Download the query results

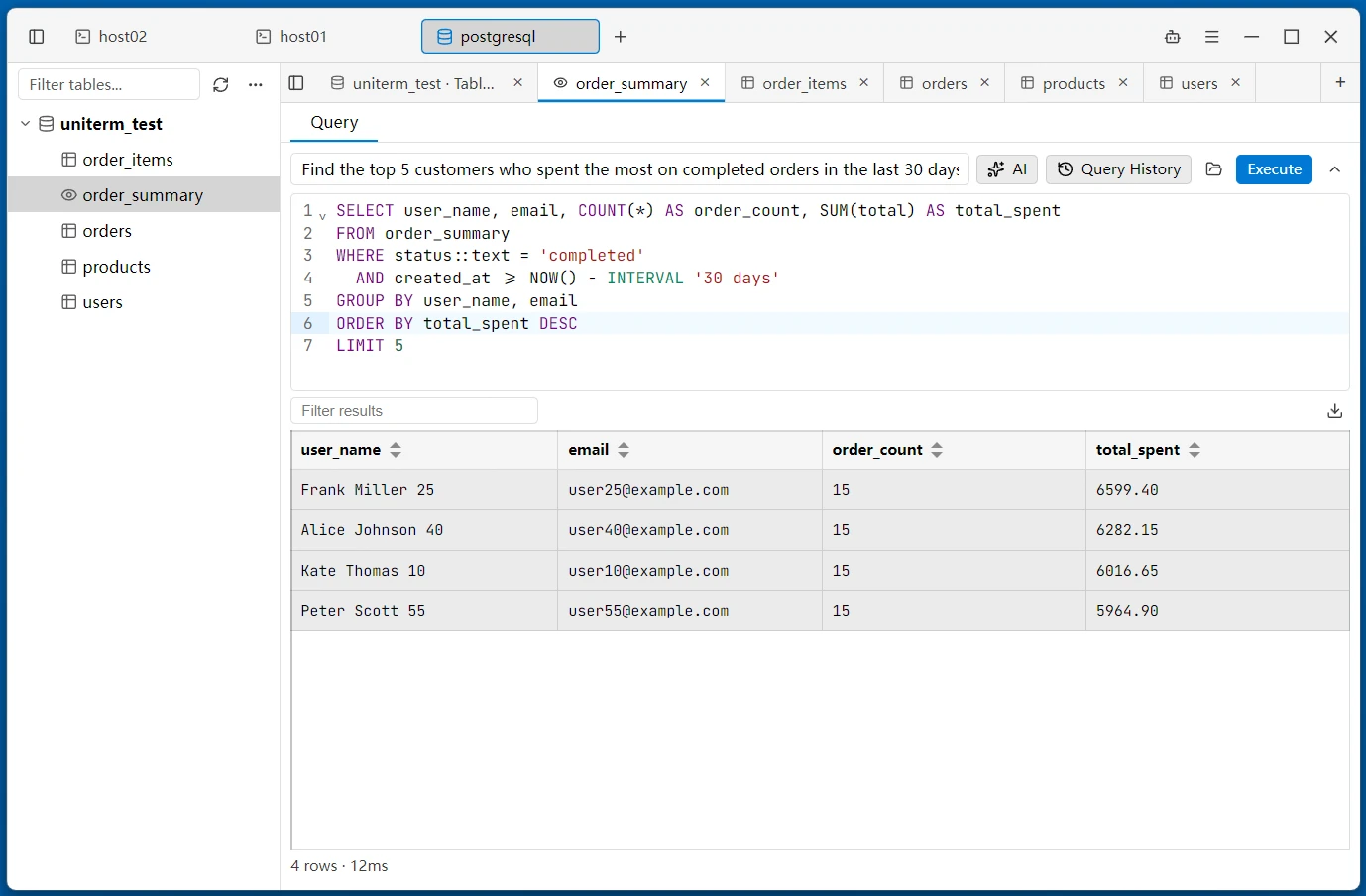click(1335, 411)
